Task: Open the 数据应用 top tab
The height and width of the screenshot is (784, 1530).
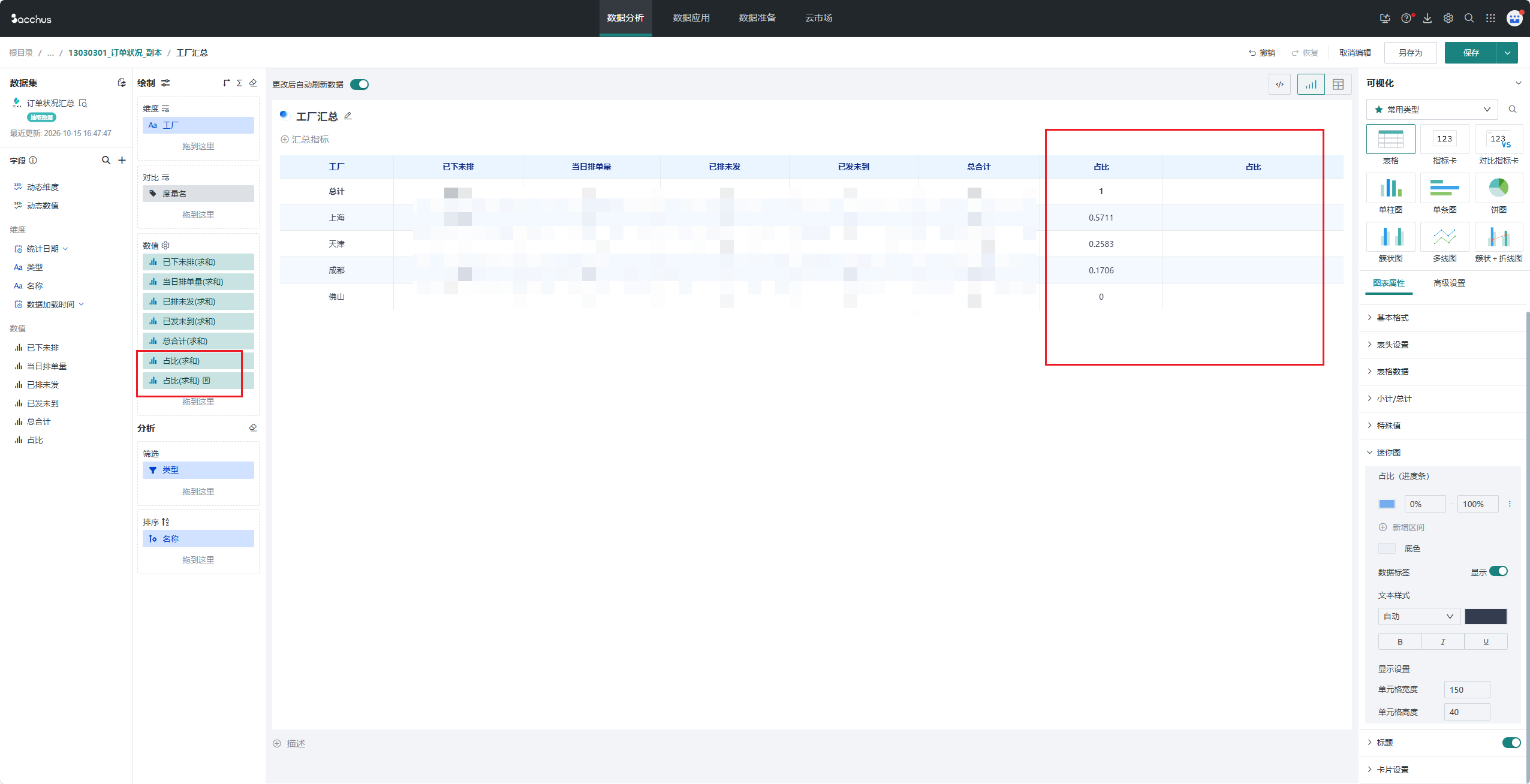Action: tap(691, 18)
